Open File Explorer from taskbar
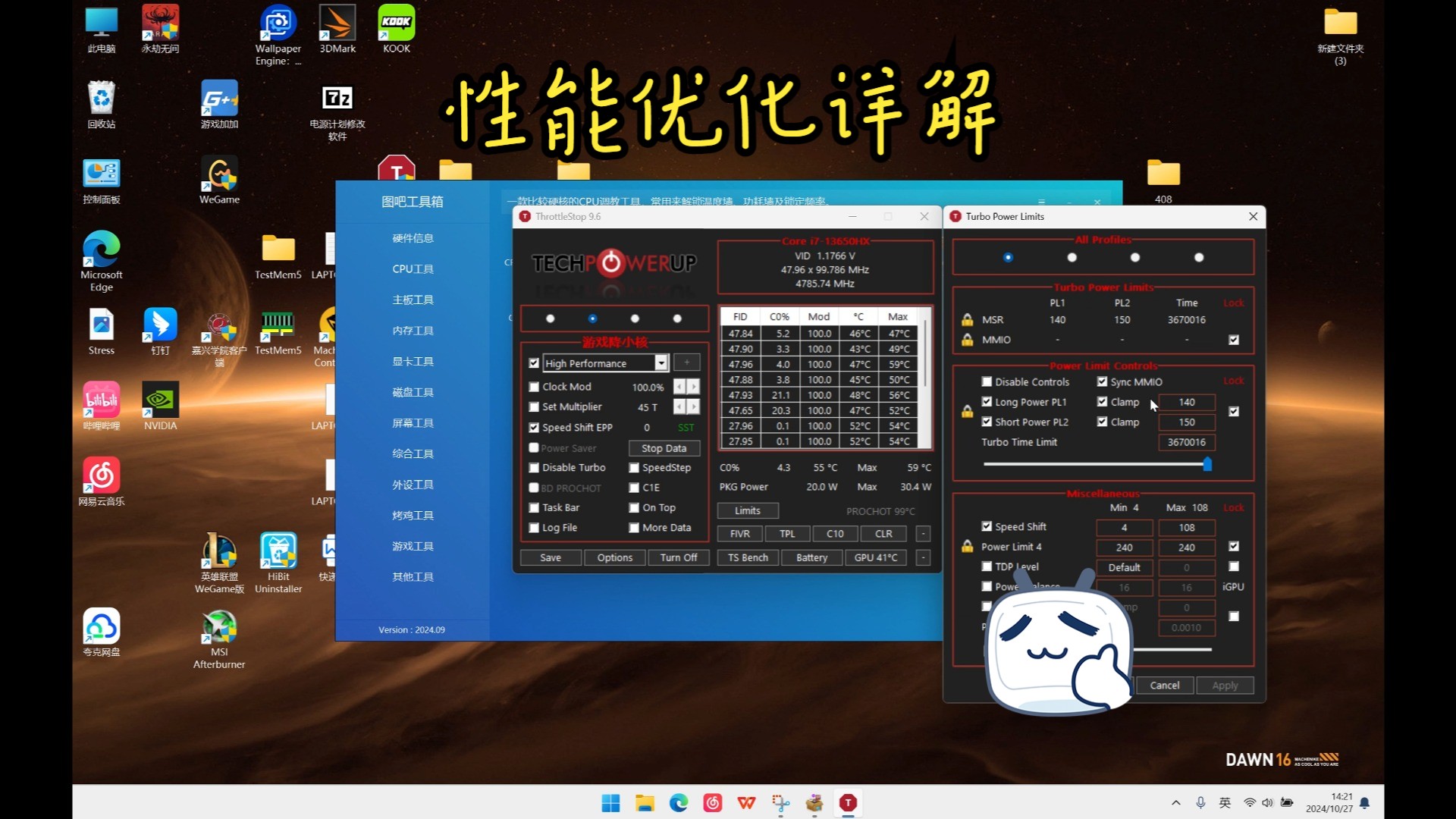The height and width of the screenshot is (819, 1456). [645, 803]
